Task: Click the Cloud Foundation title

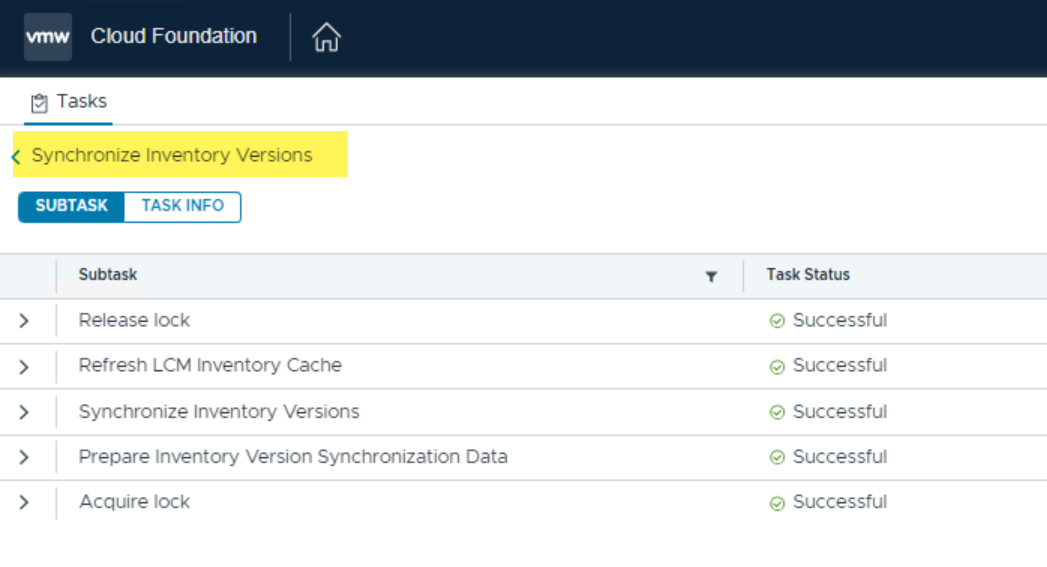Action: point(173,37)
